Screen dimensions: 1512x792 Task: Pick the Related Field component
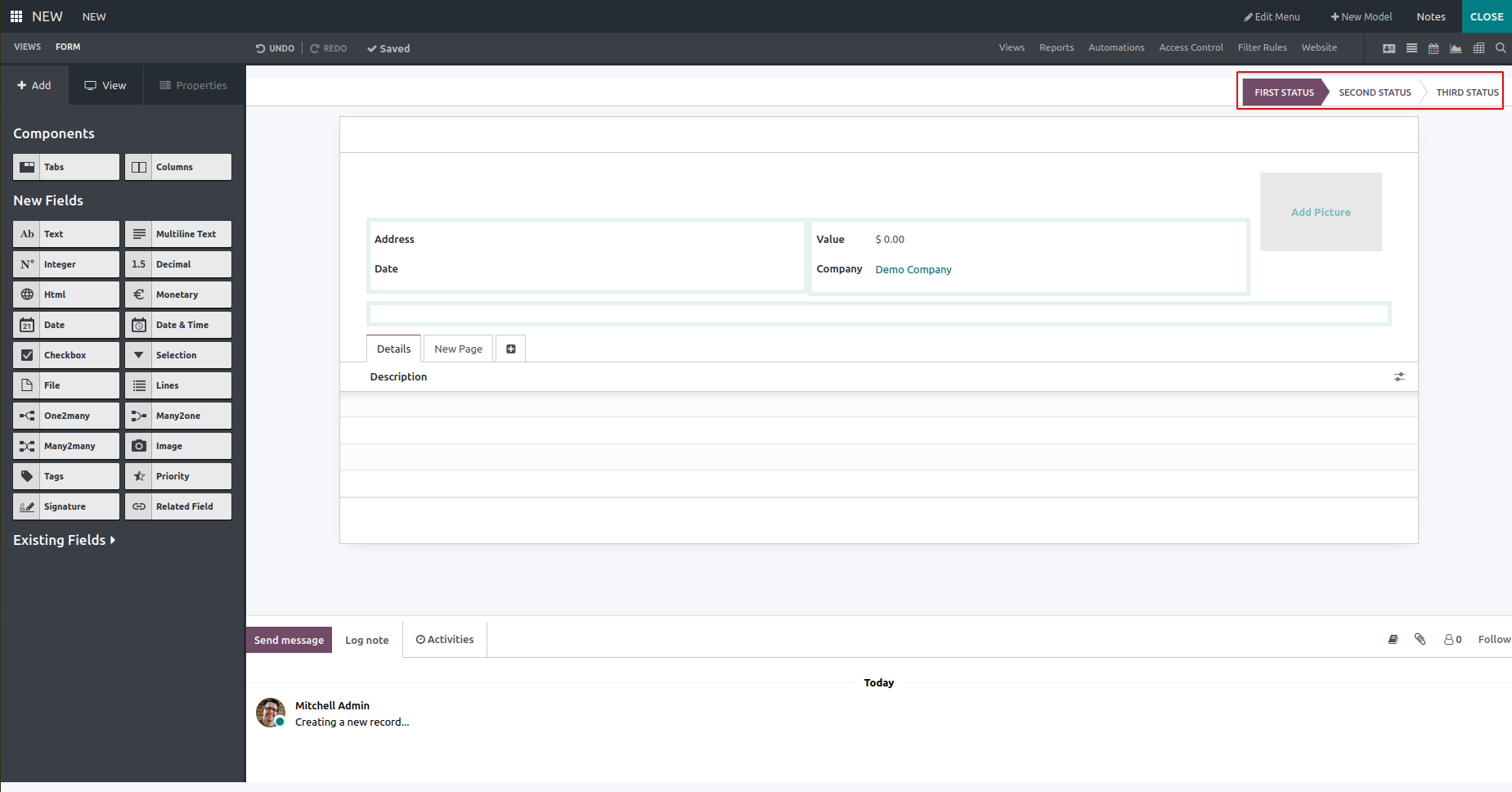(x=178, y=506)
